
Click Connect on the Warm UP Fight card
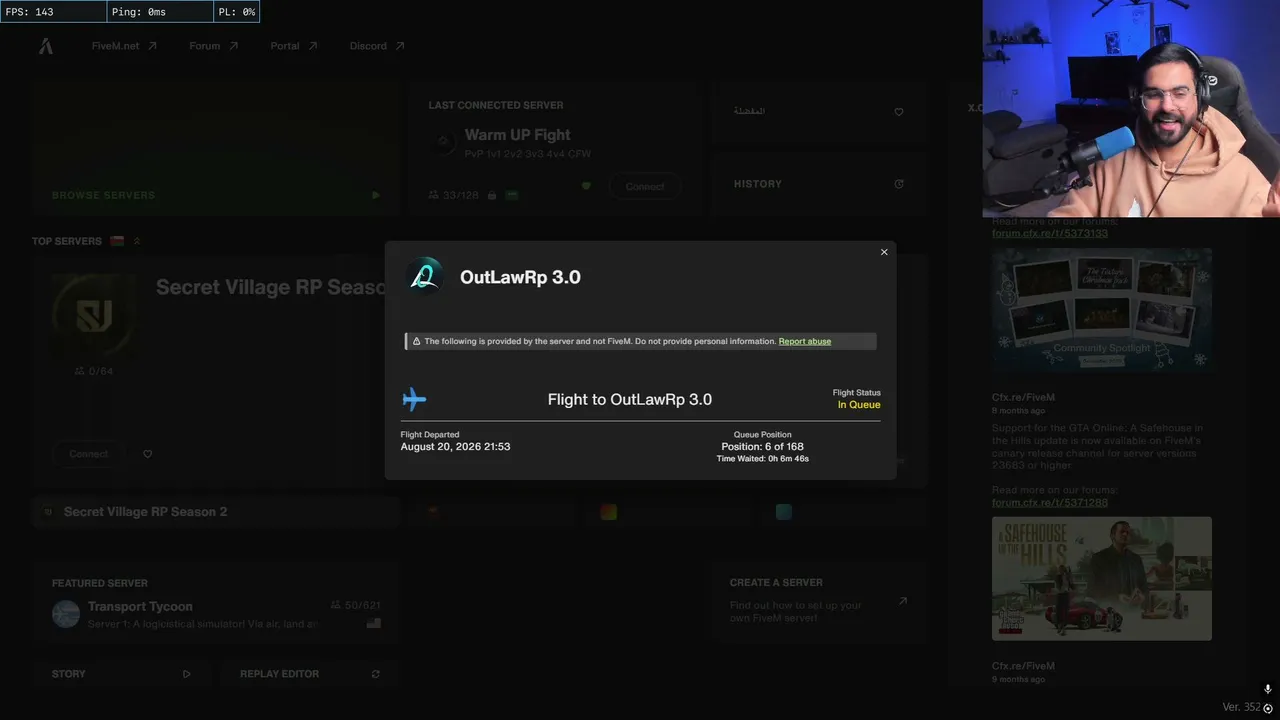point(645,187)
